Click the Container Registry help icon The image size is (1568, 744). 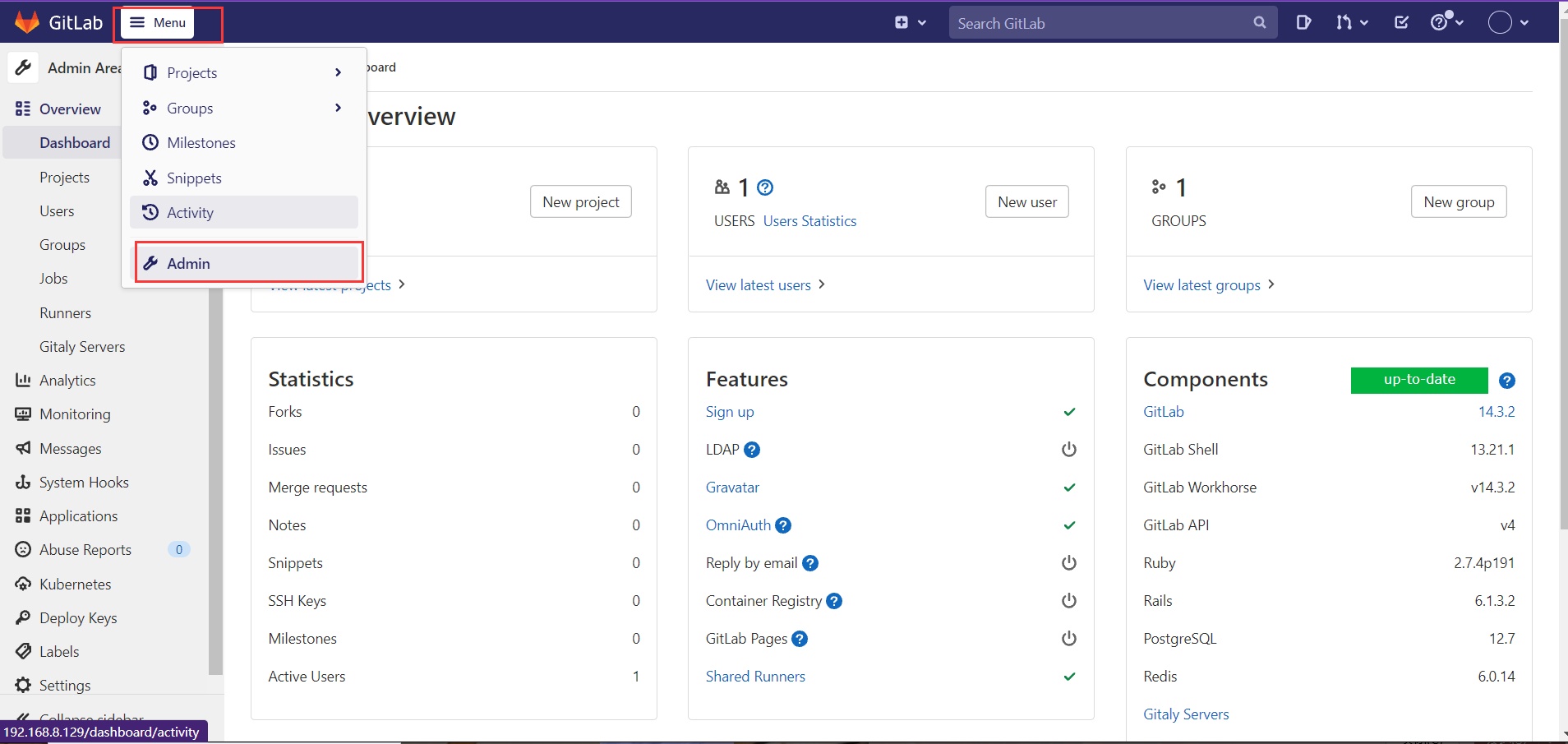834,601
